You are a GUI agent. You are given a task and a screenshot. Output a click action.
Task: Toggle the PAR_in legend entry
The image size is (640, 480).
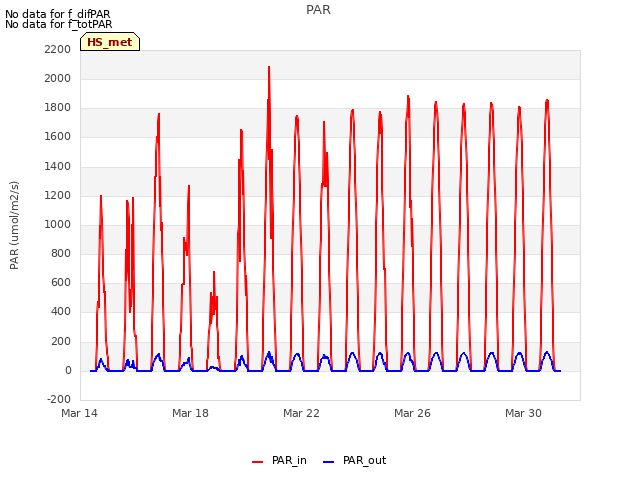coord(279,460)
